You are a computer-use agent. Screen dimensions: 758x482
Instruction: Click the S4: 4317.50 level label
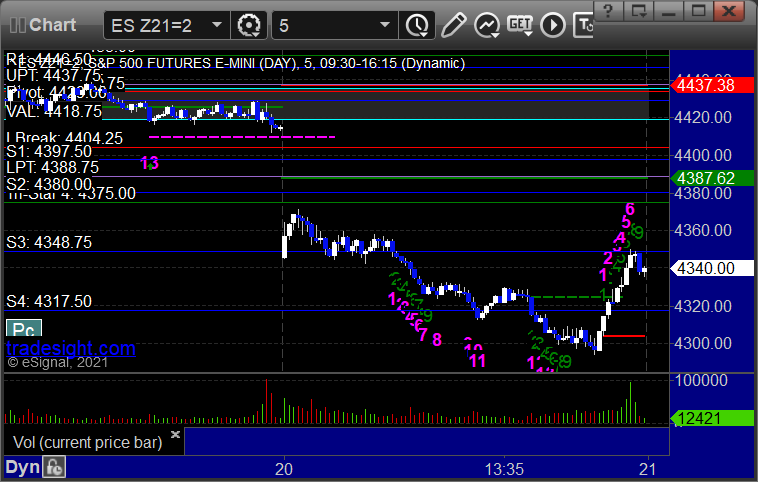(49, 301)
